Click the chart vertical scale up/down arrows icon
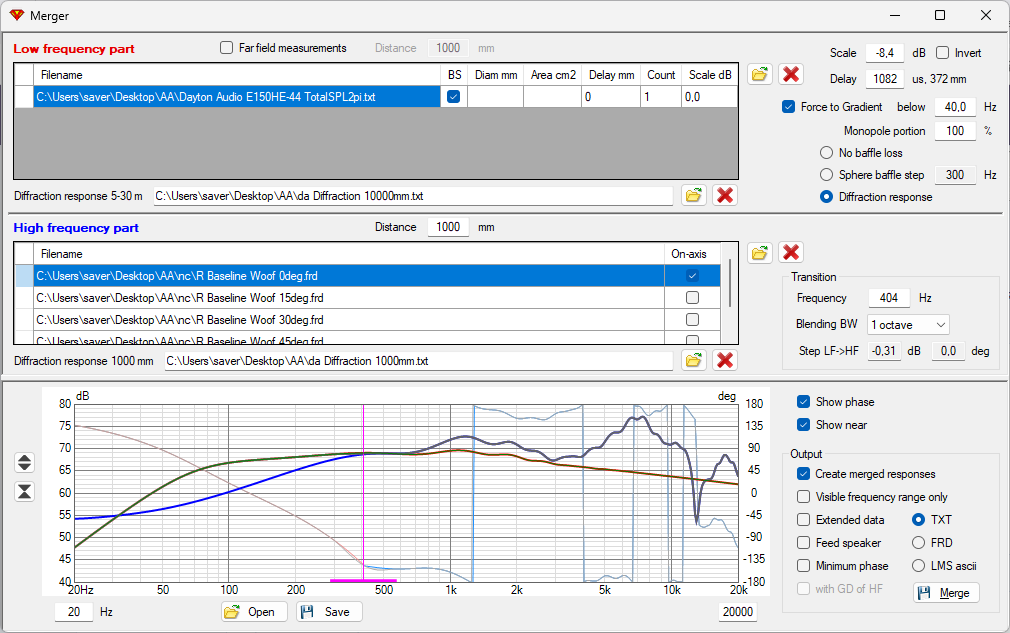The image size is (1010, 633). pos(24,462)
